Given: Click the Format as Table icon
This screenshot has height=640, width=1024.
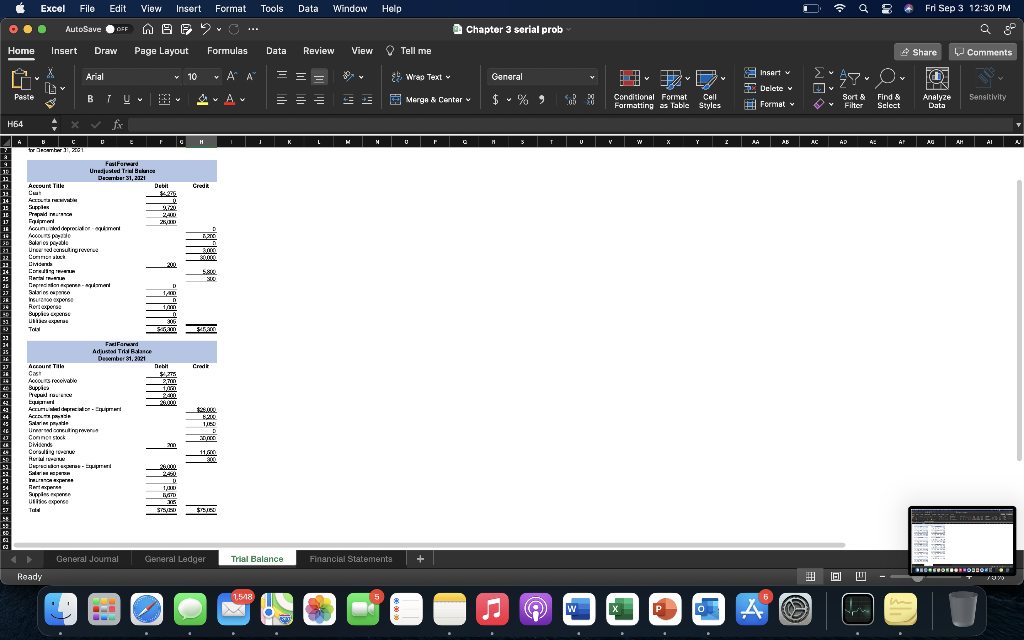Looking at the screenshot, I should tap(671, 79).
